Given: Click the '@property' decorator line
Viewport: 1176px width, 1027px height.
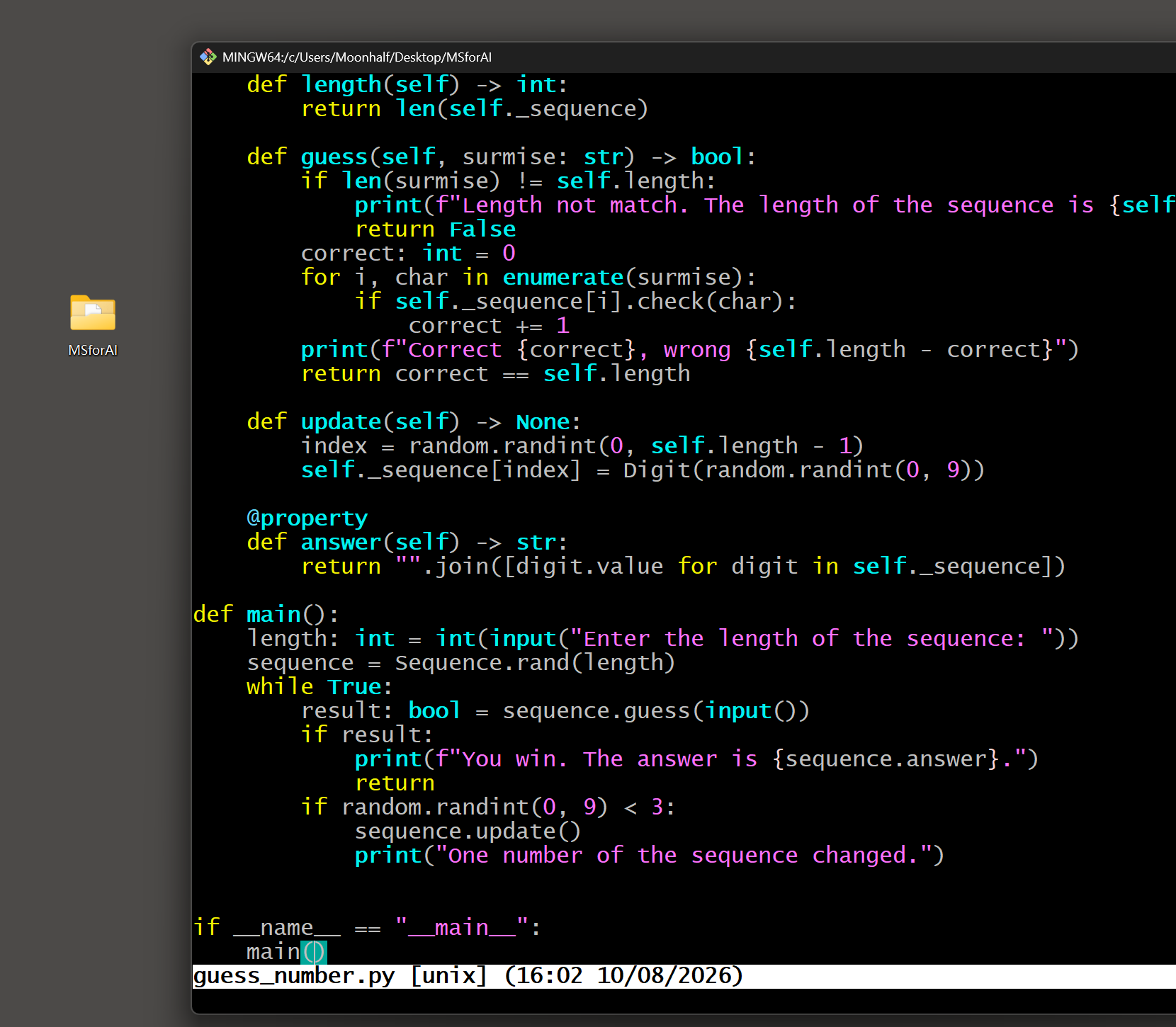Looking at the screenshot, I should tap(307, 518).
